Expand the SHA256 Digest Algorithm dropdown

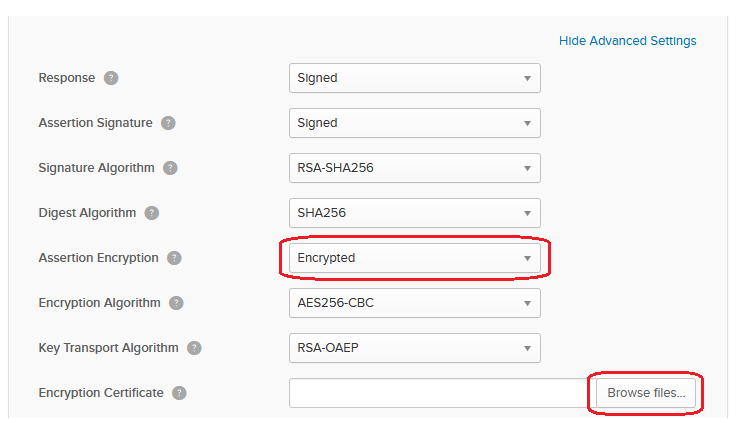[x=415, y=213]
